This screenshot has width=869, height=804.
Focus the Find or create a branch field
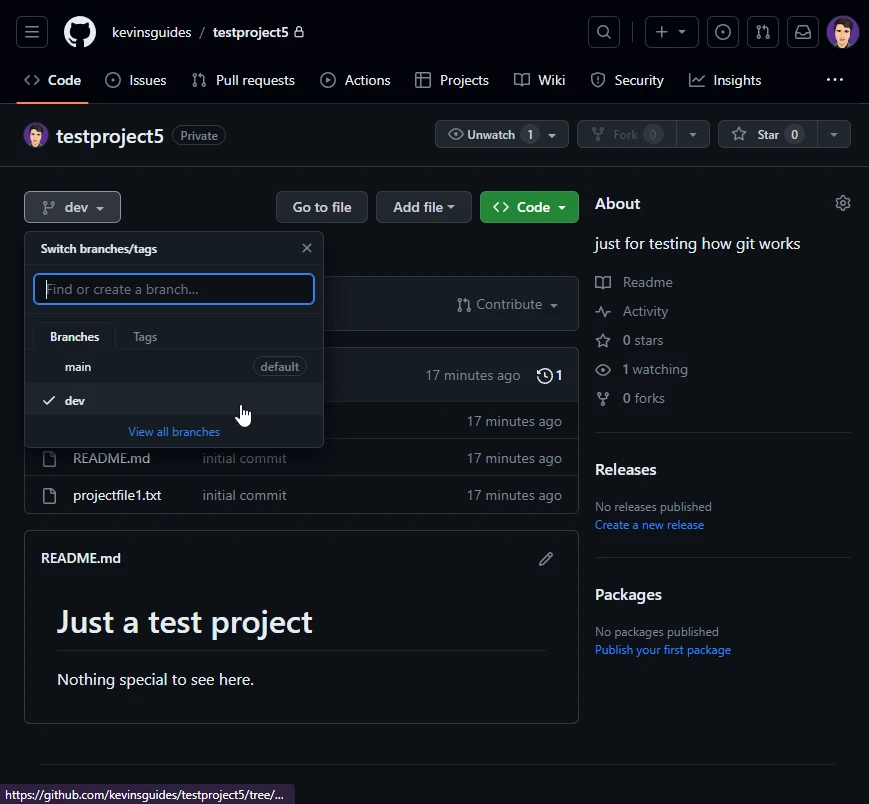pos(174,289)
